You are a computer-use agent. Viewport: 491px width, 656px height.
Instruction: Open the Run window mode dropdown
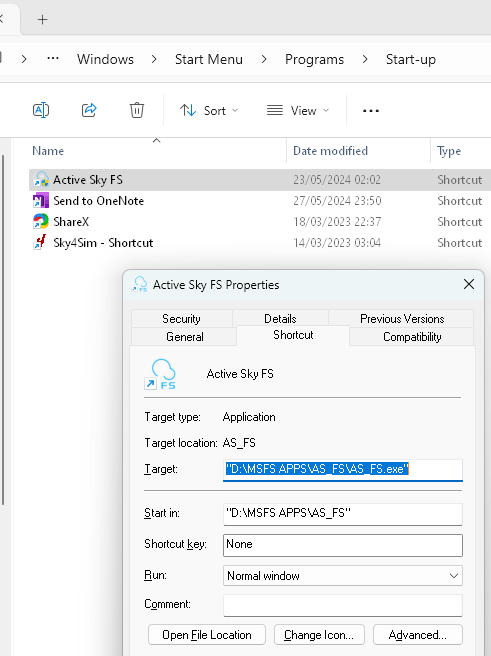pyautogui.click(x=343, y=576)
